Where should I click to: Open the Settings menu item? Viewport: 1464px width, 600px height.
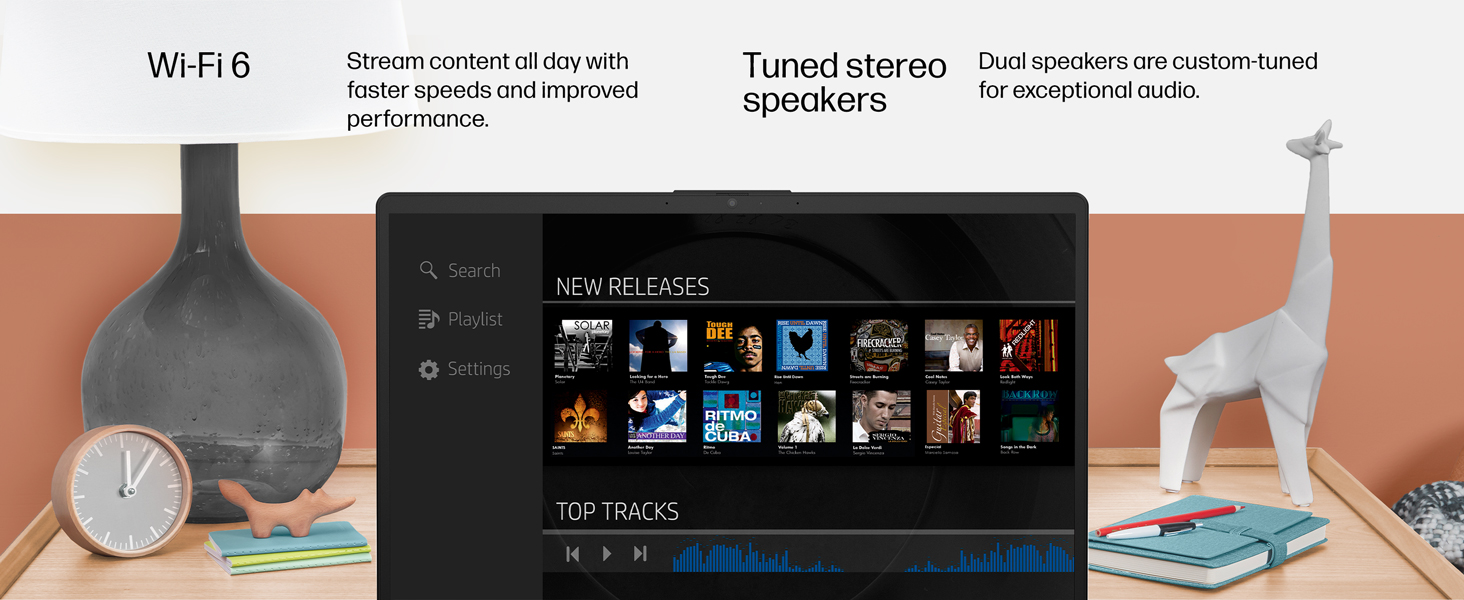[x=464, y=369]
